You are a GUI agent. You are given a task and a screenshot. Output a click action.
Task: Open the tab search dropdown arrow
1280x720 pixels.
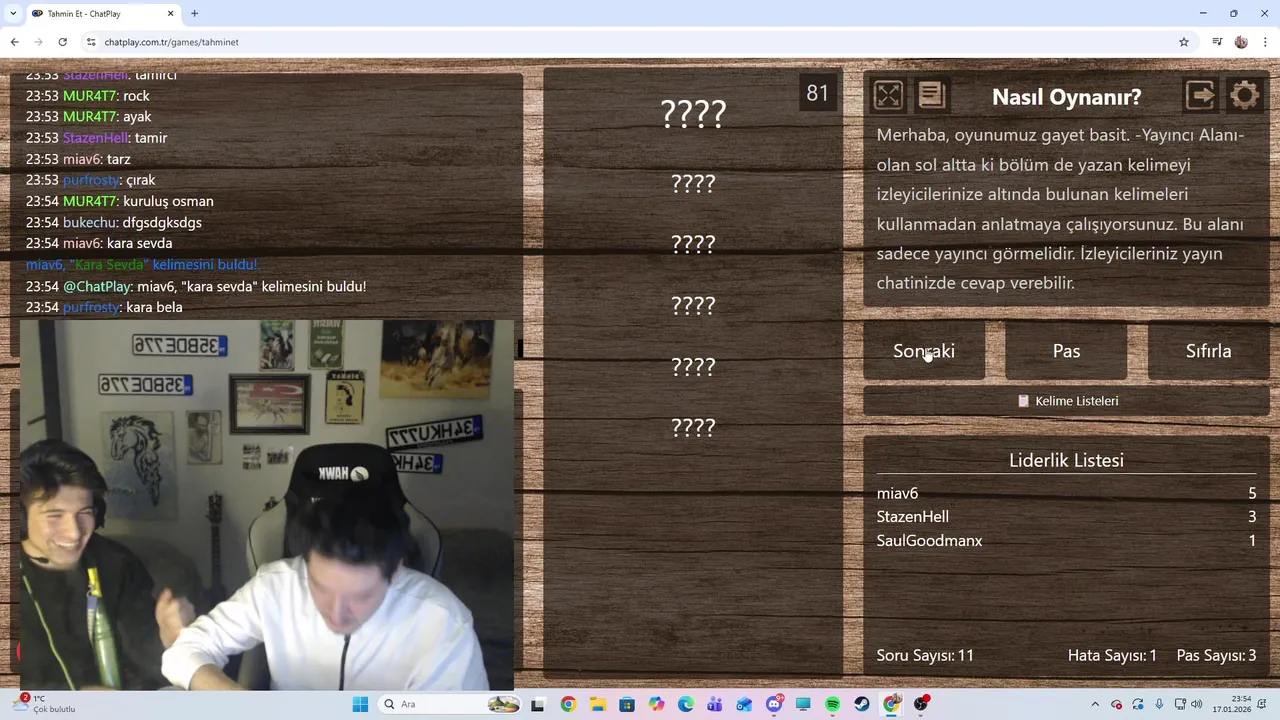coord(12,14)
